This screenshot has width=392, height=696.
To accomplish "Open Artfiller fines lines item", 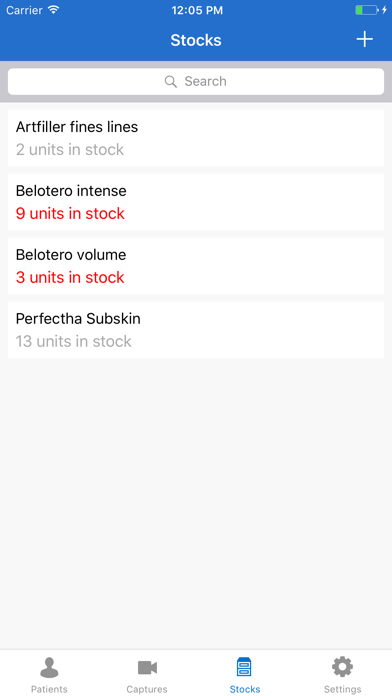I will tap(196, 138).
